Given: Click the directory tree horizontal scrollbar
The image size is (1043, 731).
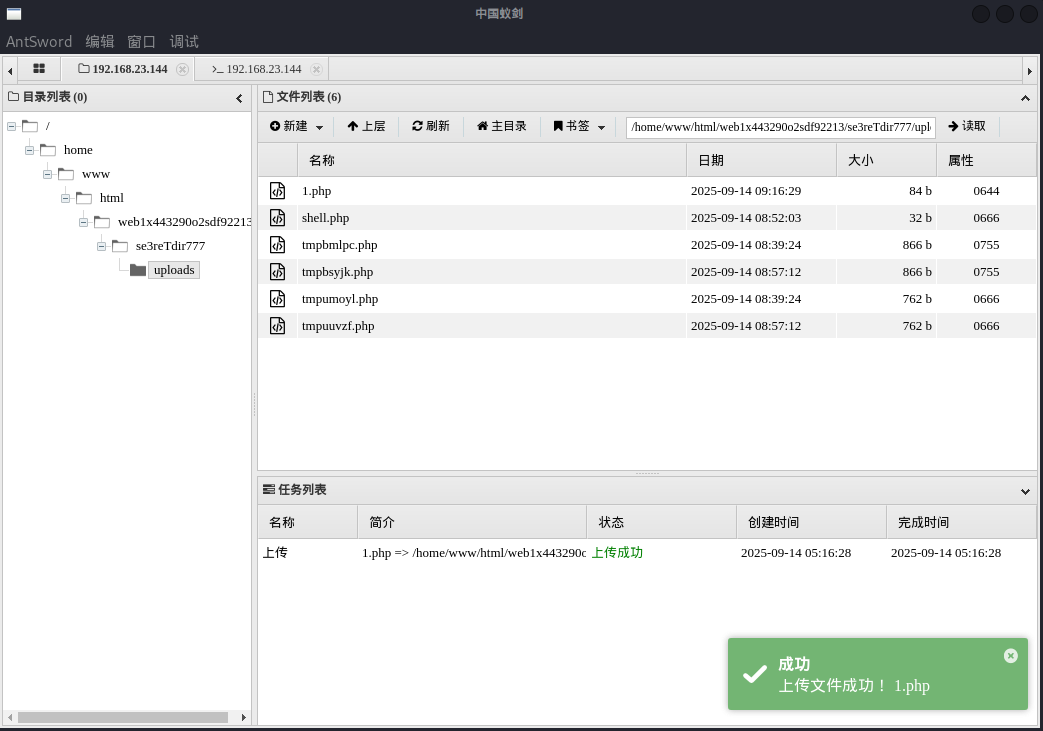Looking at the screenshot, I should pos(123,717).
